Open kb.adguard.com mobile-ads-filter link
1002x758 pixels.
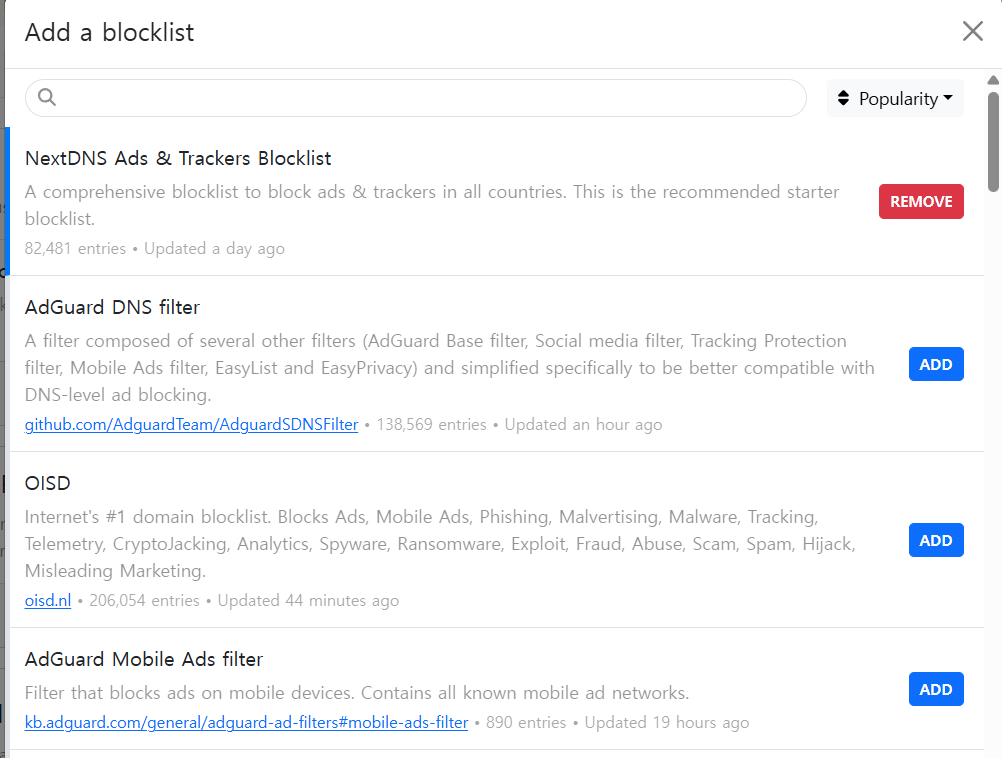click(x=246, y=722)
